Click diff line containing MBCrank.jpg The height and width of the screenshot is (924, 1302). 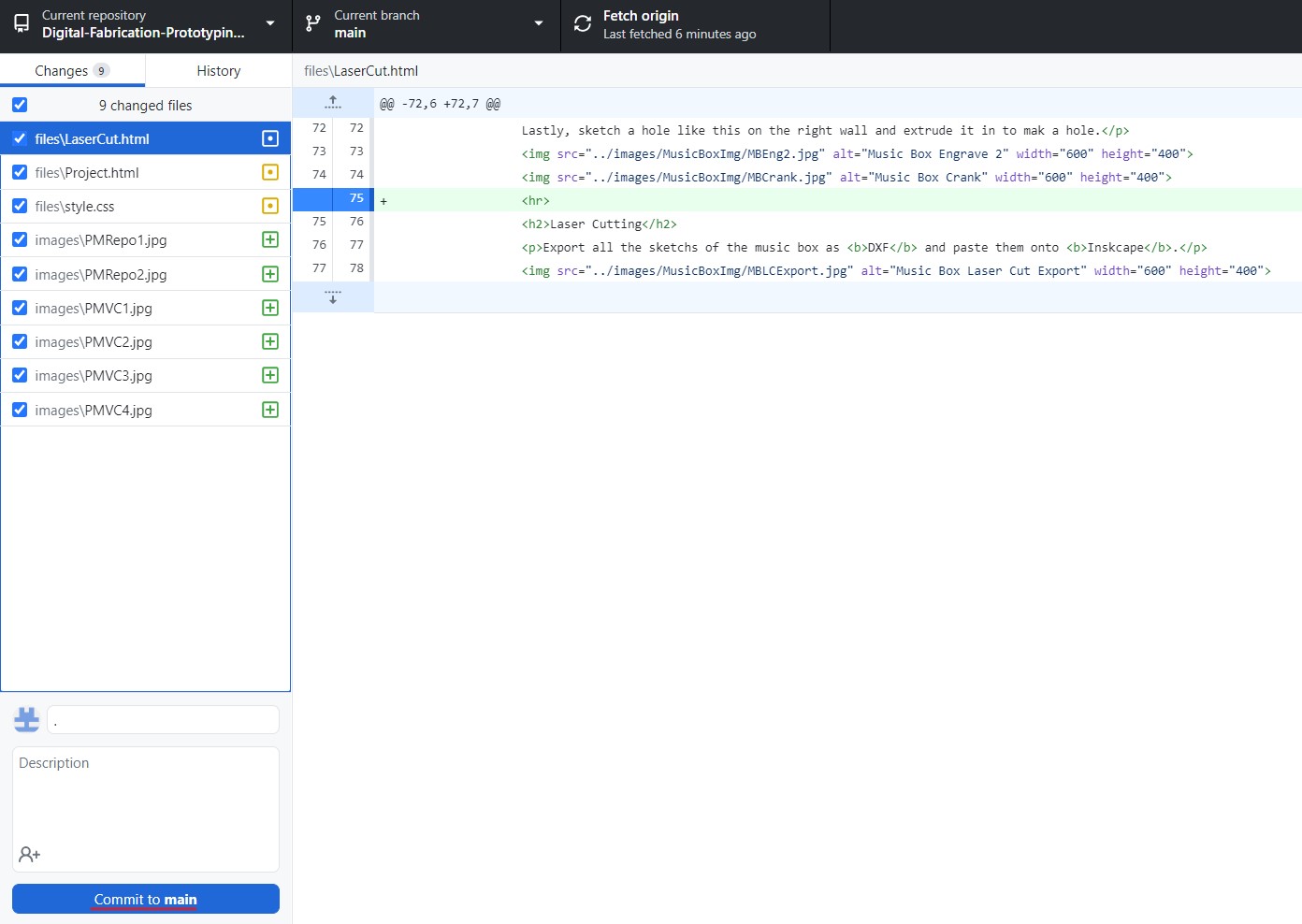(x=838, y=177)
